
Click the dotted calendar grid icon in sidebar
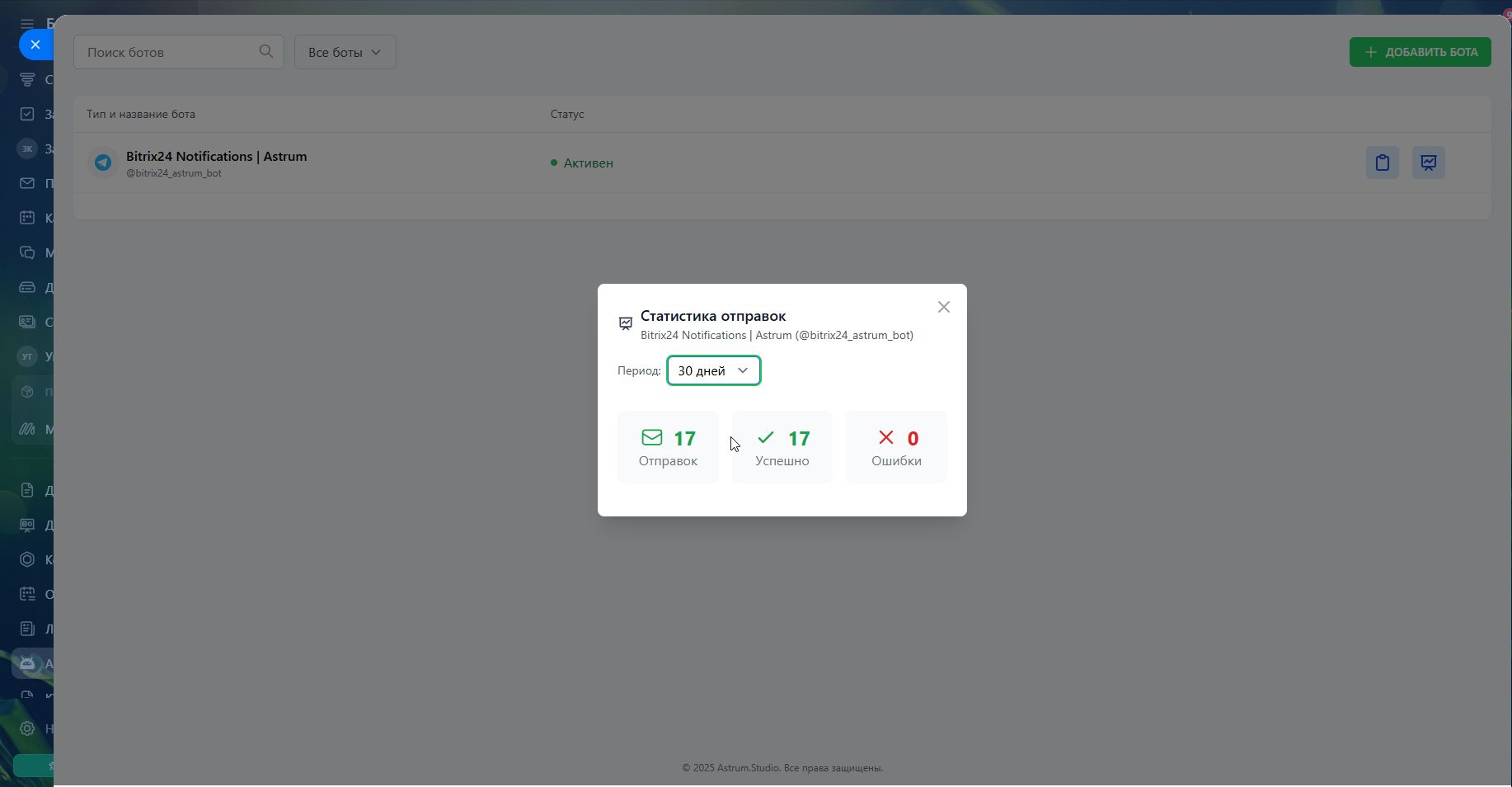[27, 594]
